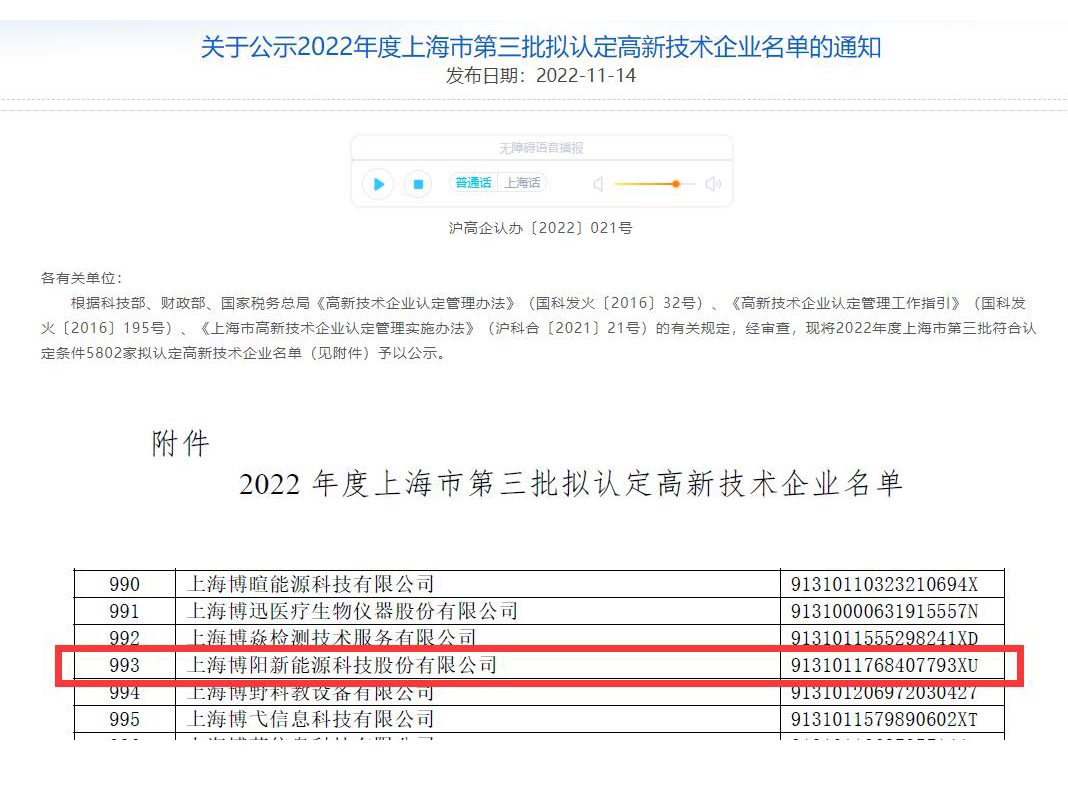The width and height of the screenshot is (1068, 797).
Task: Click publish date 2022-11-14
Action: (x=541, y=76)
